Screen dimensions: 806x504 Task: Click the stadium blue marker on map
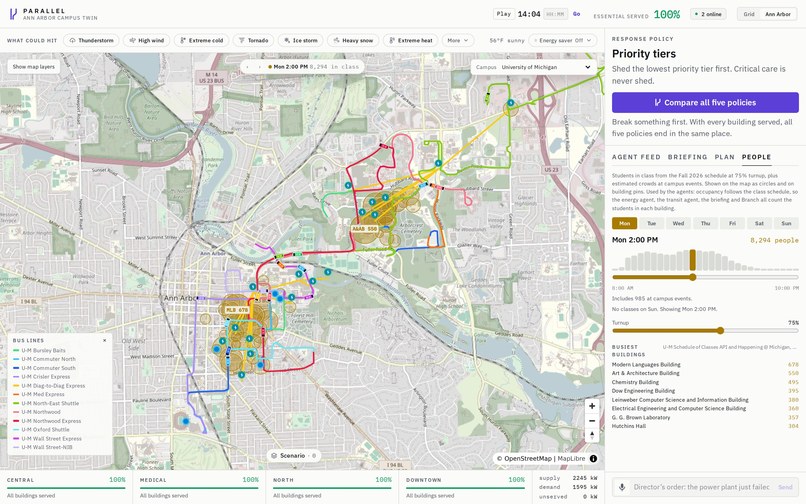point(186,421)
